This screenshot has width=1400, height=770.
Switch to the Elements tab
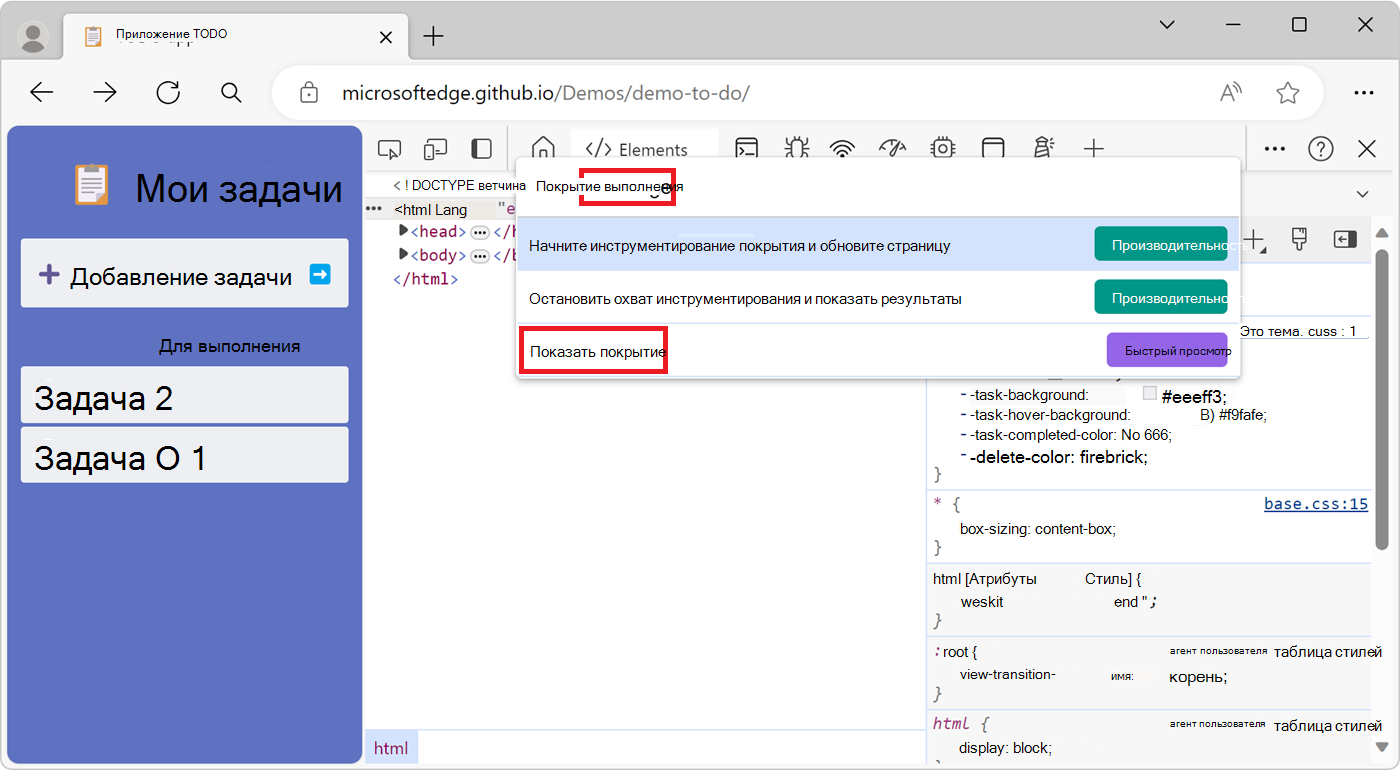(644, 149)
